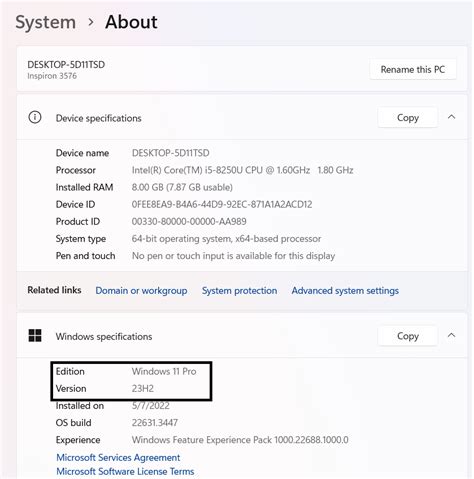The height and width of the screenshot is (479, 474).
Task: Click the Windows logo beside Windows specifications
Action: (35, 336)
